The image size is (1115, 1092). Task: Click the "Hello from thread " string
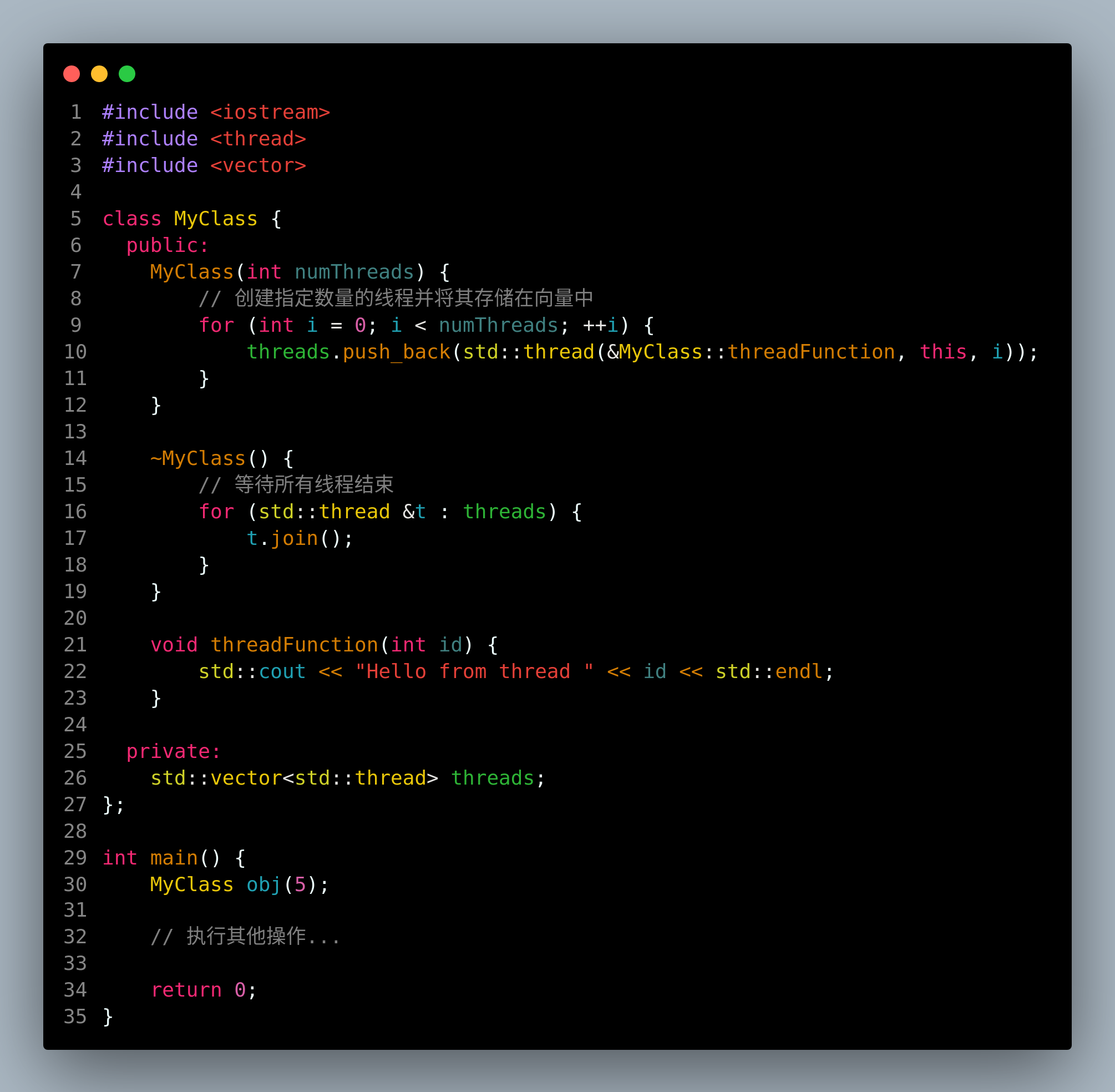(x=474, y=671)
